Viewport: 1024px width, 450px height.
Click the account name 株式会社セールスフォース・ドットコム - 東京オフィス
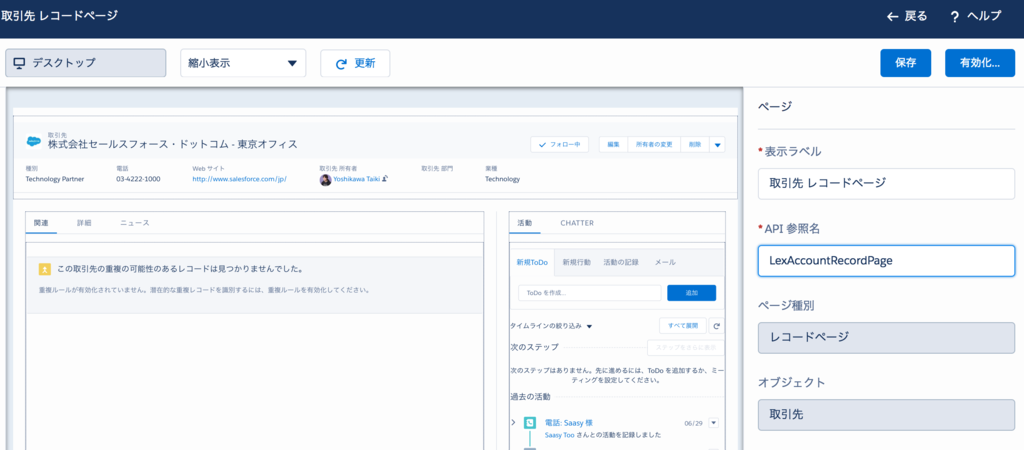172,144
